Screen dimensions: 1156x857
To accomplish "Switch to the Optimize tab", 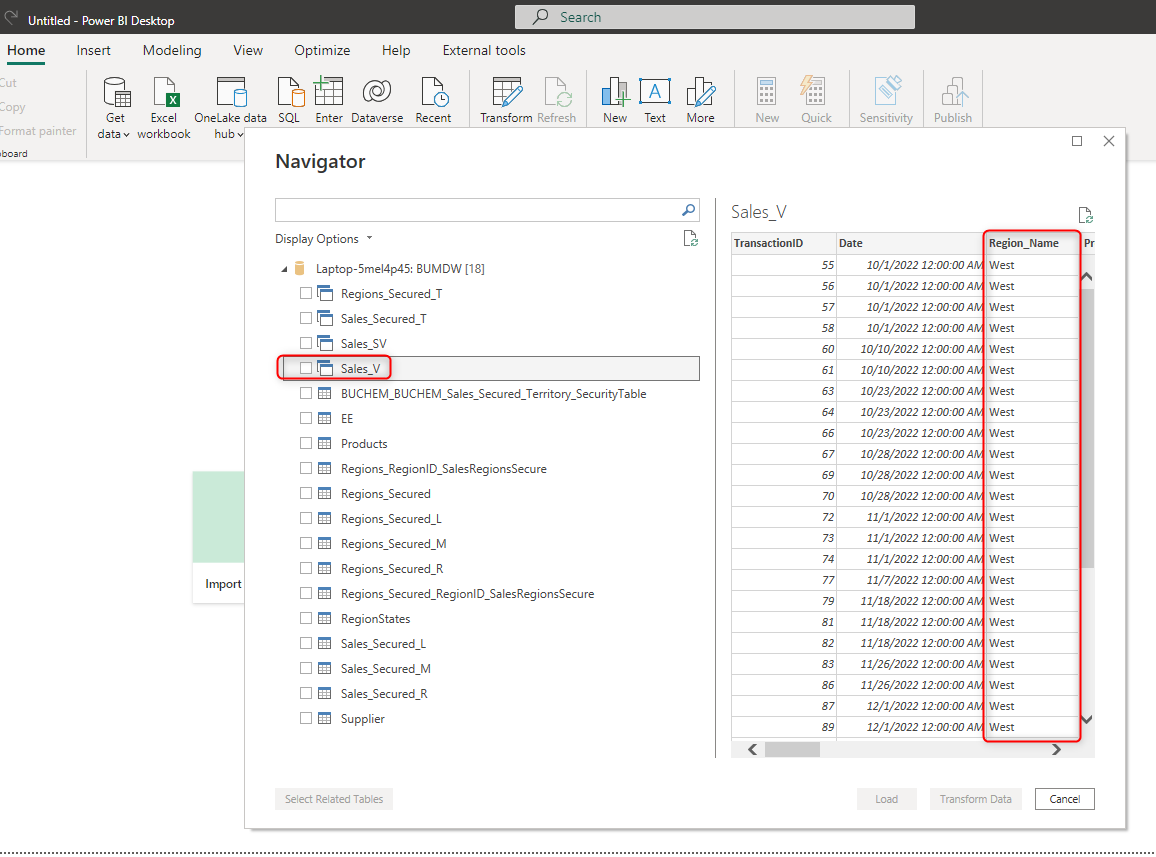I will [322, 50].
